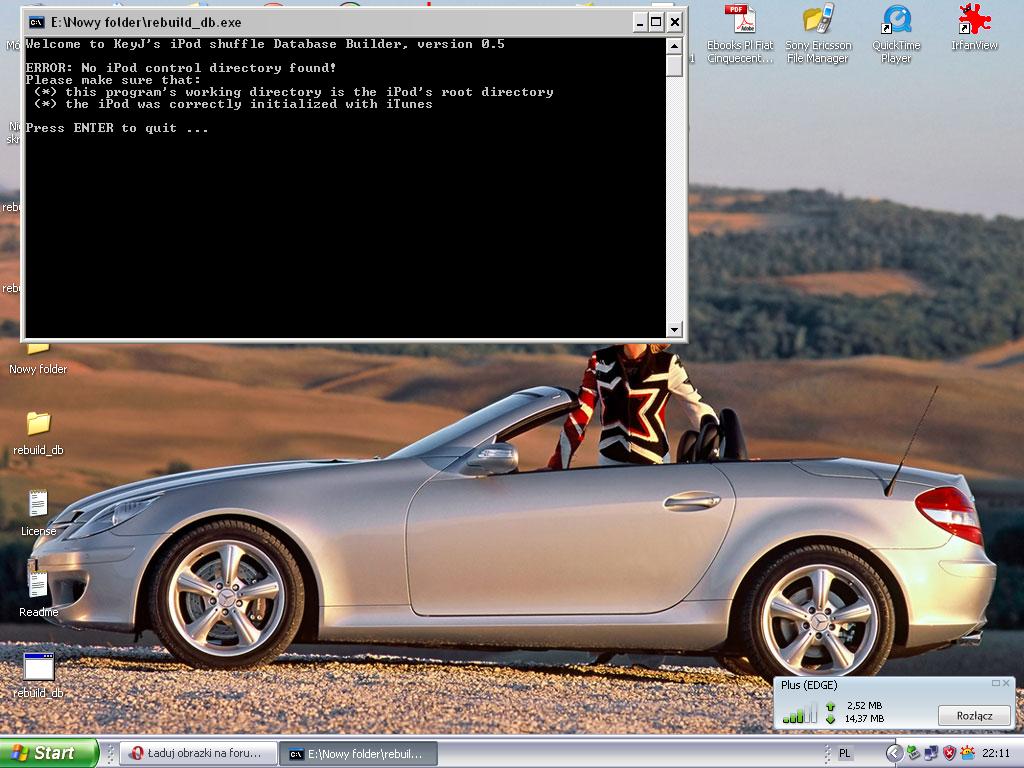Launch IrfanView from the desktop
This screenshot has width=1024, height=768.
point(974,27)
